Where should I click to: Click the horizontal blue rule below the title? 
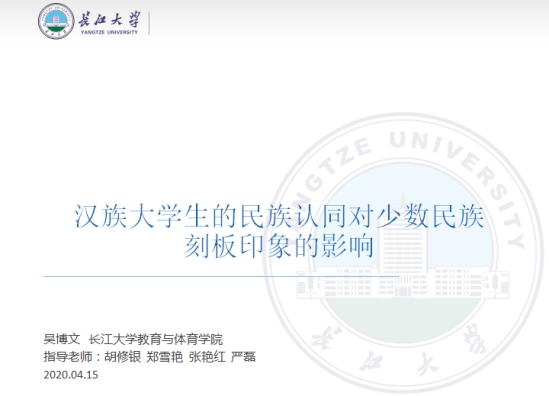click(221, 276)
